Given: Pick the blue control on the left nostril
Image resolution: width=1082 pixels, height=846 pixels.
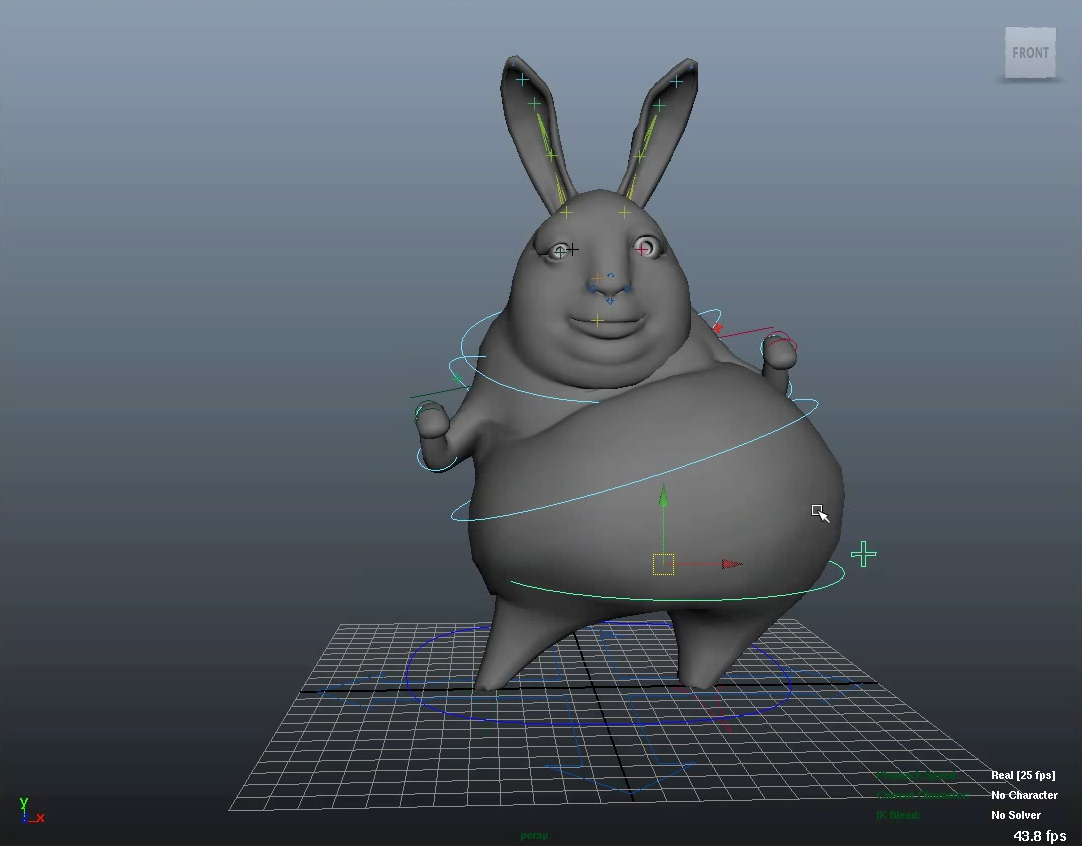Looking at the screenshot, I should 593,288.
